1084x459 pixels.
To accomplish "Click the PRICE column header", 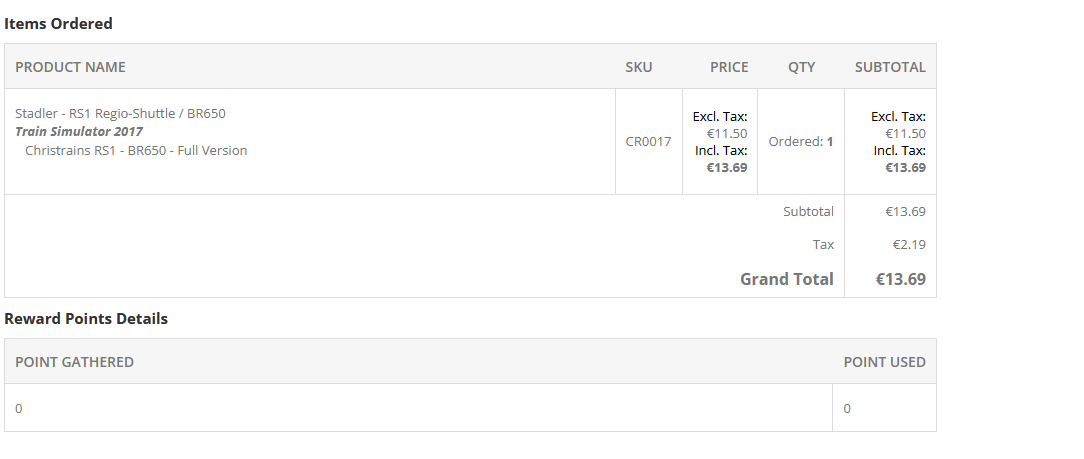I will click(x=729, y=67).
